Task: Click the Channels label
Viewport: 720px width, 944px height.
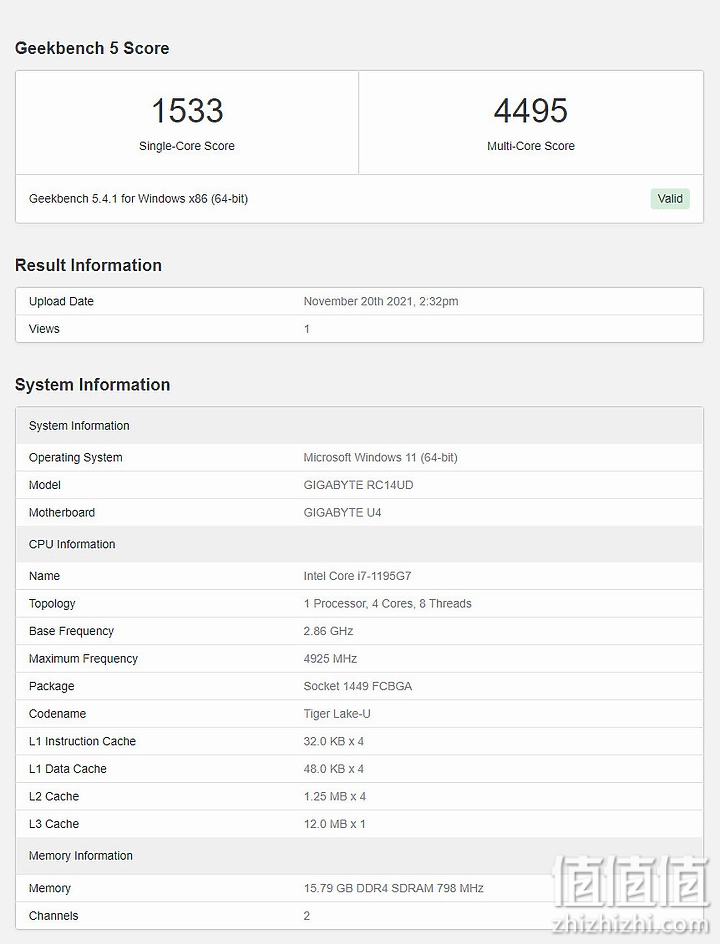Action: (54, 916)
